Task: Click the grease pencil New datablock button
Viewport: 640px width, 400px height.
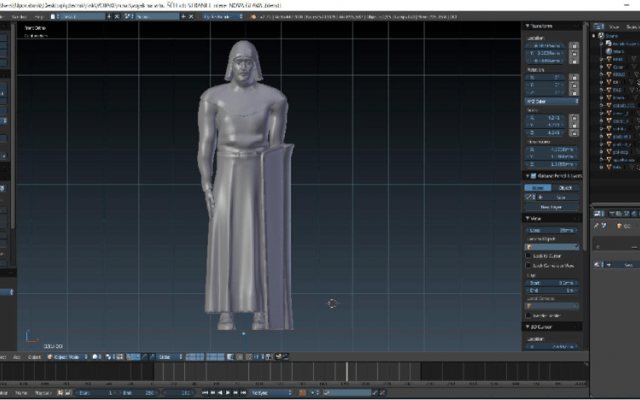Action: point(558,197)
